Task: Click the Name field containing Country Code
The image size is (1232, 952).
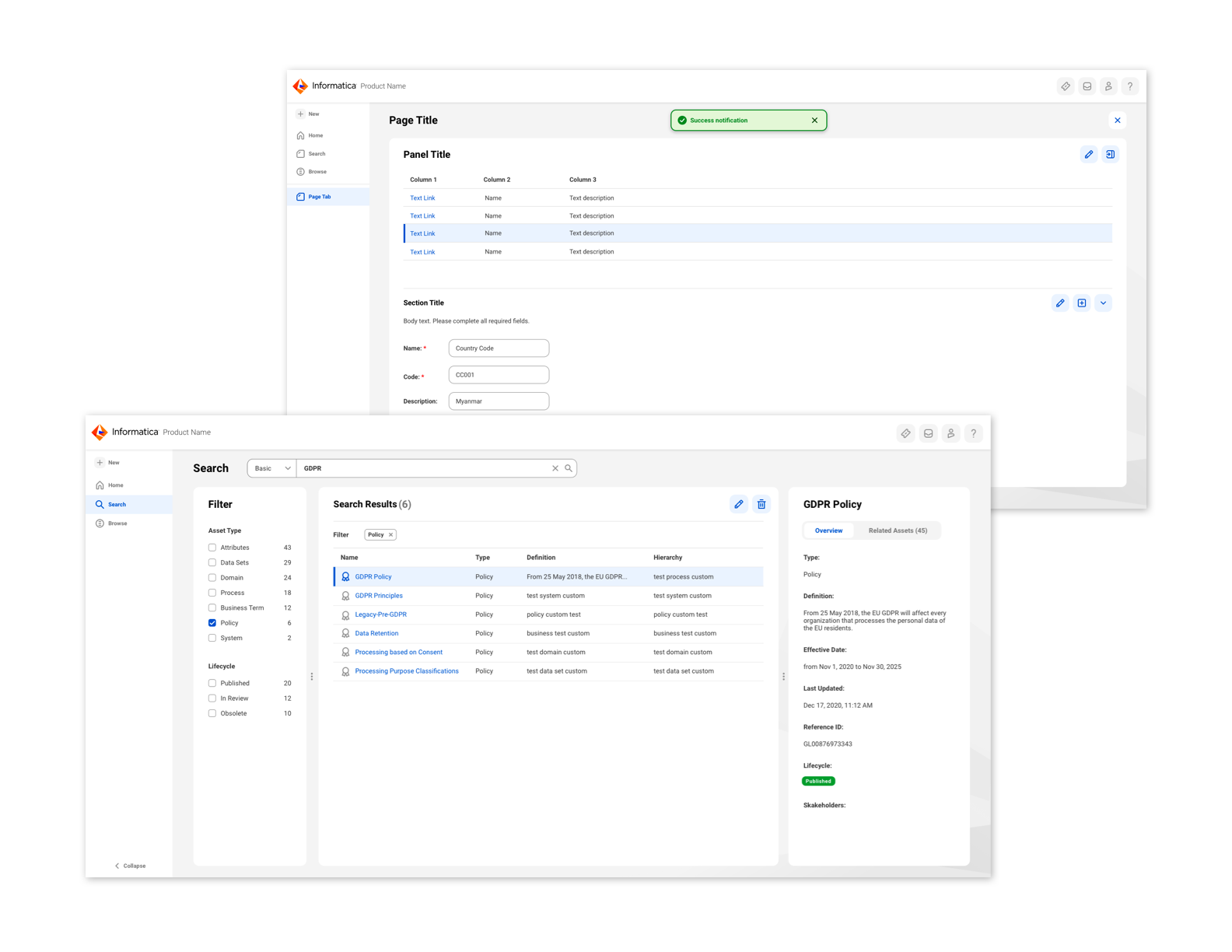Action: pyautogui.click(x=499, y=348)
